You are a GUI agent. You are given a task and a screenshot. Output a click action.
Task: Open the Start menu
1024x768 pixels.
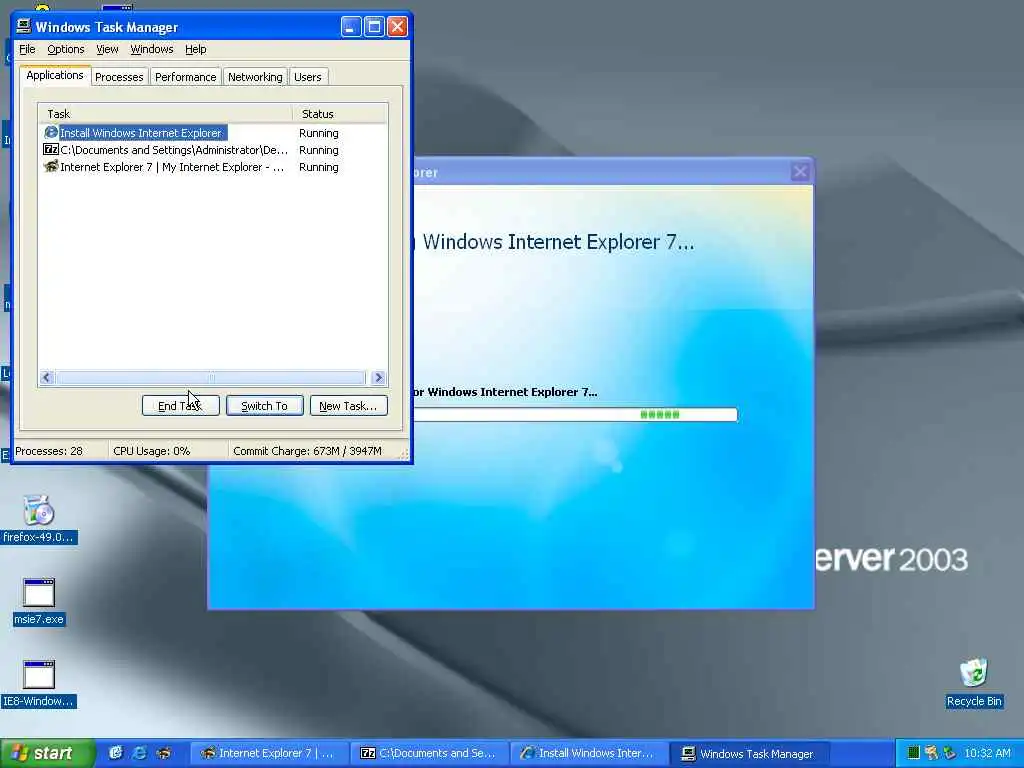pyautogui.click(x=48, y=753)
